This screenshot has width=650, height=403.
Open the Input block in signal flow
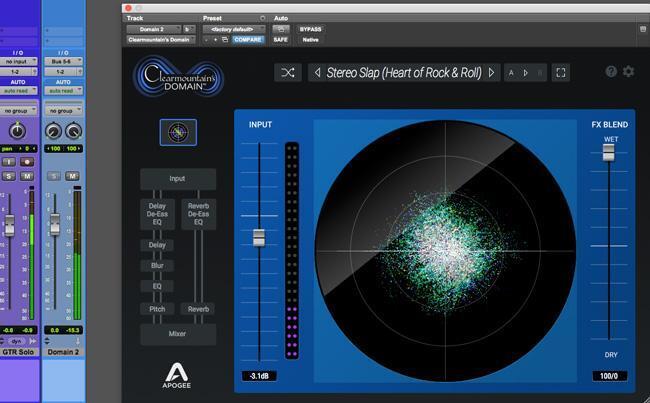(178, 179)
